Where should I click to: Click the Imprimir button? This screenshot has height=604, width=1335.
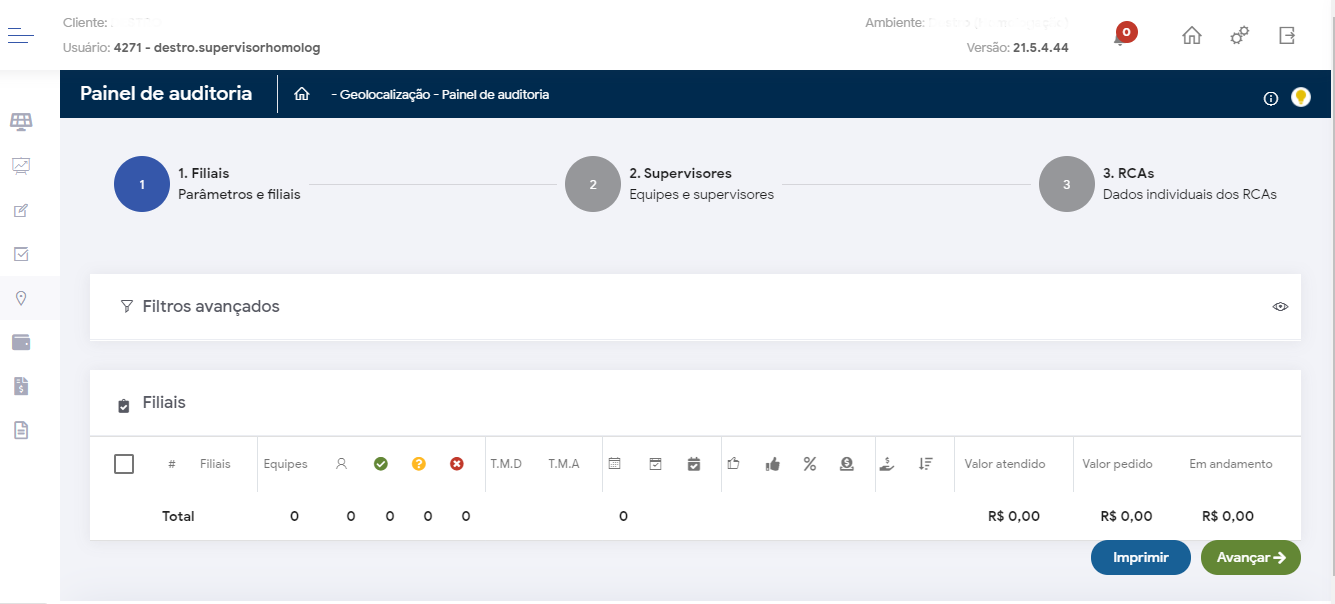(1141, 558)
